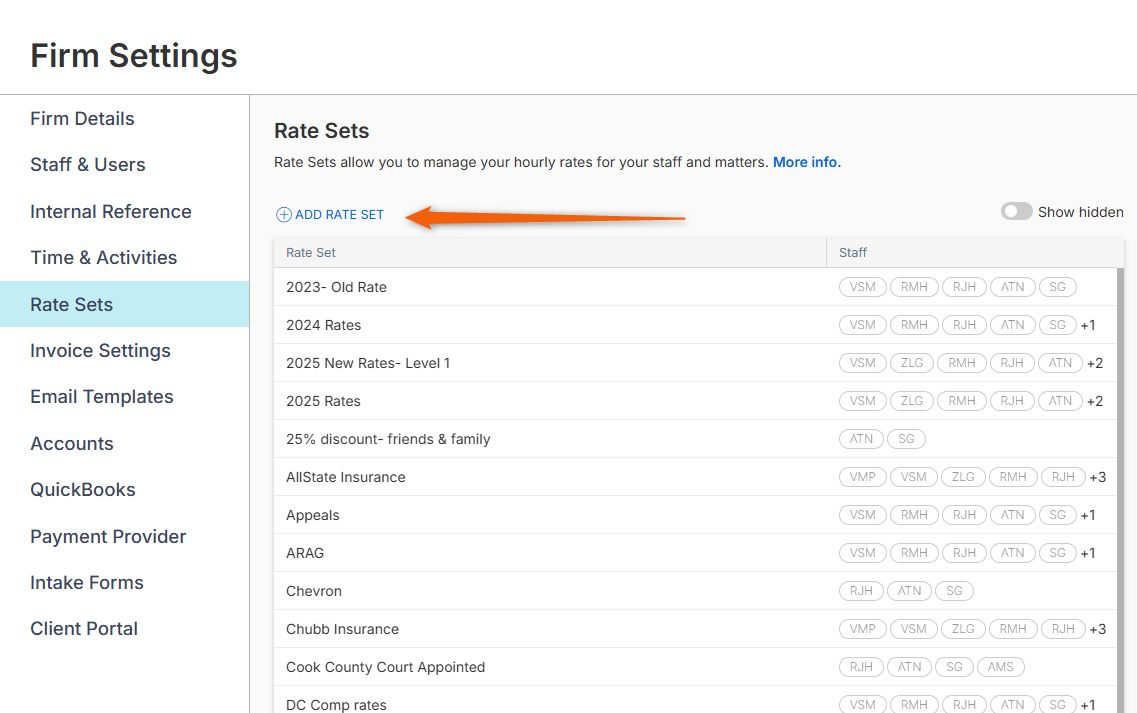Click the rate sets list vertical scrollbar
Image resolution: width=1137 pixels, height=713 pixels.
pos(1120,480)
